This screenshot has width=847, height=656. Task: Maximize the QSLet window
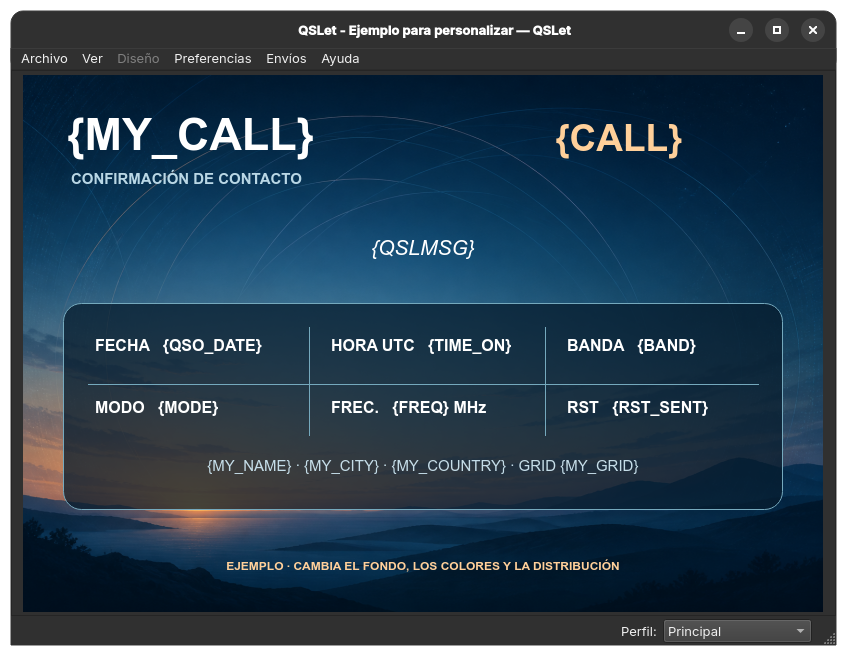point(777,30)
